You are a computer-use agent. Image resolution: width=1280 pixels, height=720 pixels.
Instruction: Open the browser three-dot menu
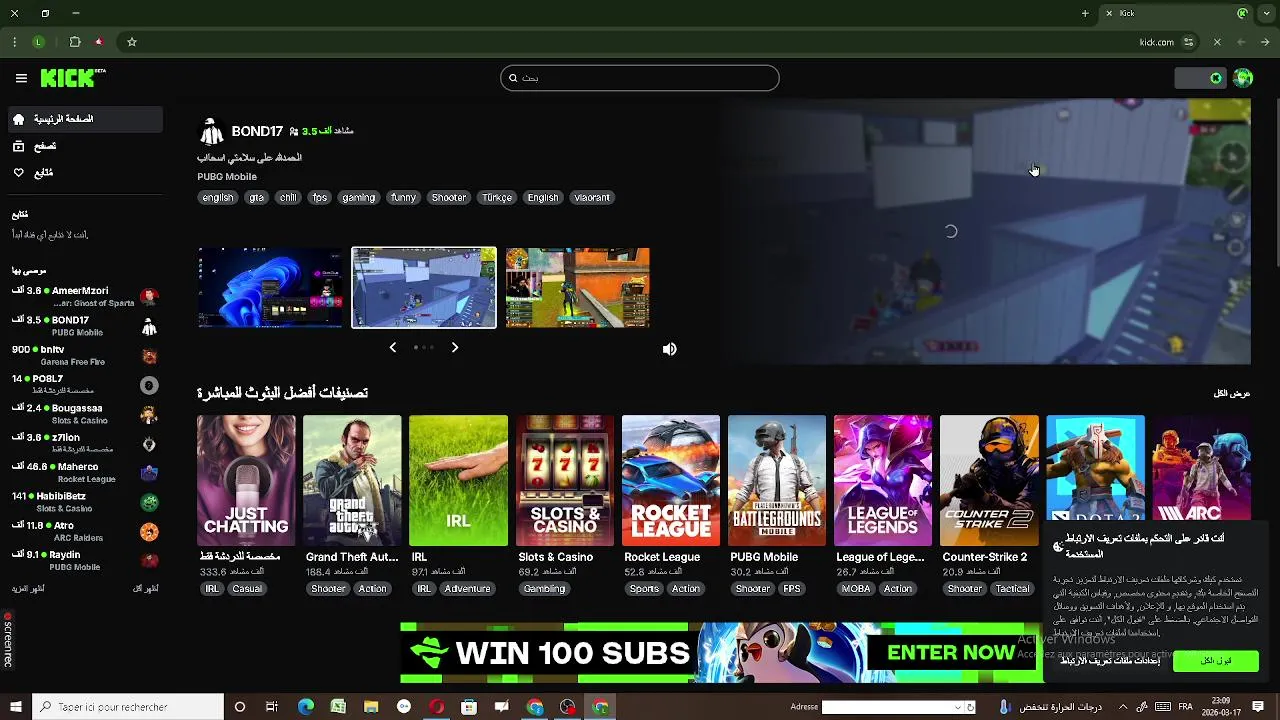coord(14,42)
